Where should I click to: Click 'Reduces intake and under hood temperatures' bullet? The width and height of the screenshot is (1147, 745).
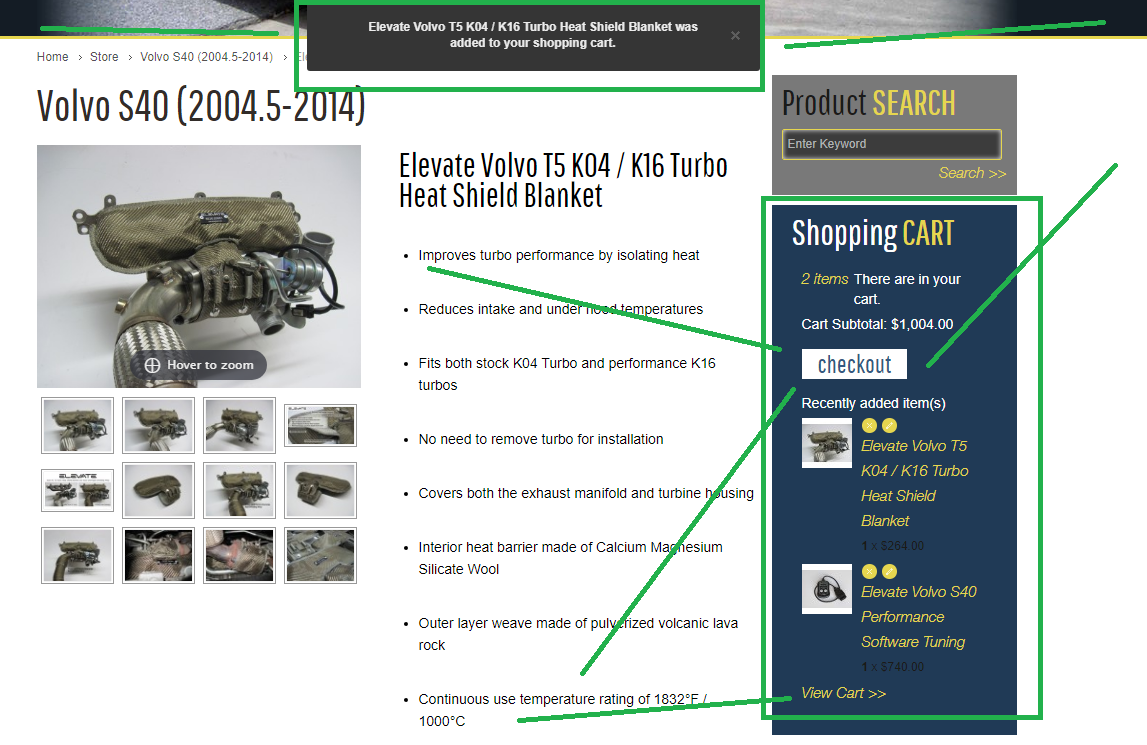560,310
